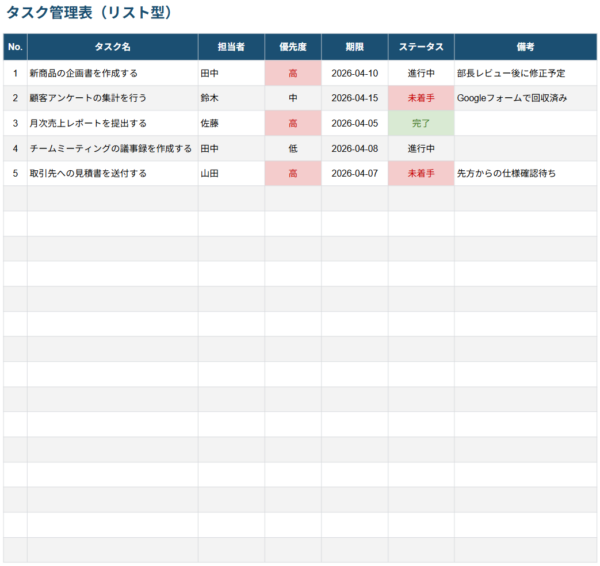Click the note Googleフォームで回収済み

pos(510,98)
